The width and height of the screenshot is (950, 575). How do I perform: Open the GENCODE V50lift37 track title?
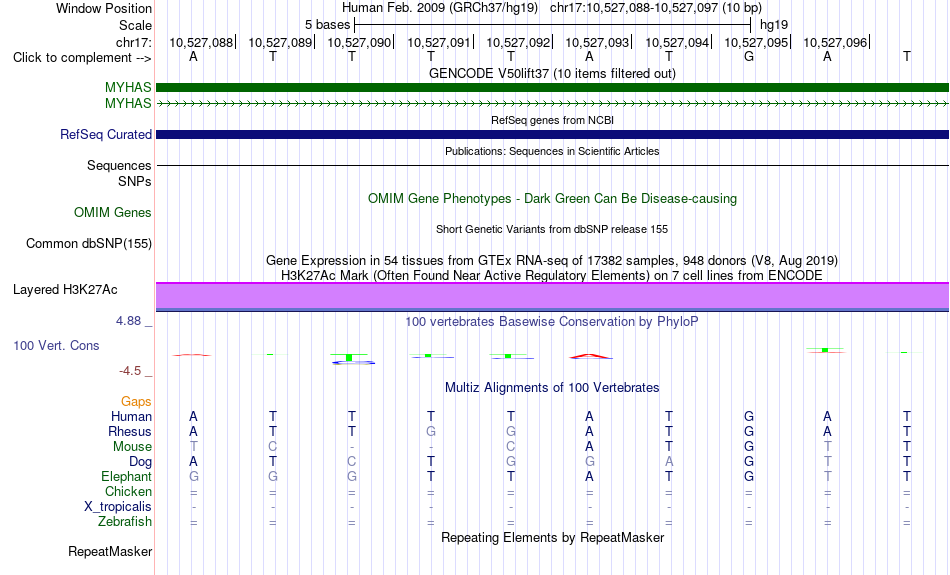pyautogui.click(x=552, y=73)
